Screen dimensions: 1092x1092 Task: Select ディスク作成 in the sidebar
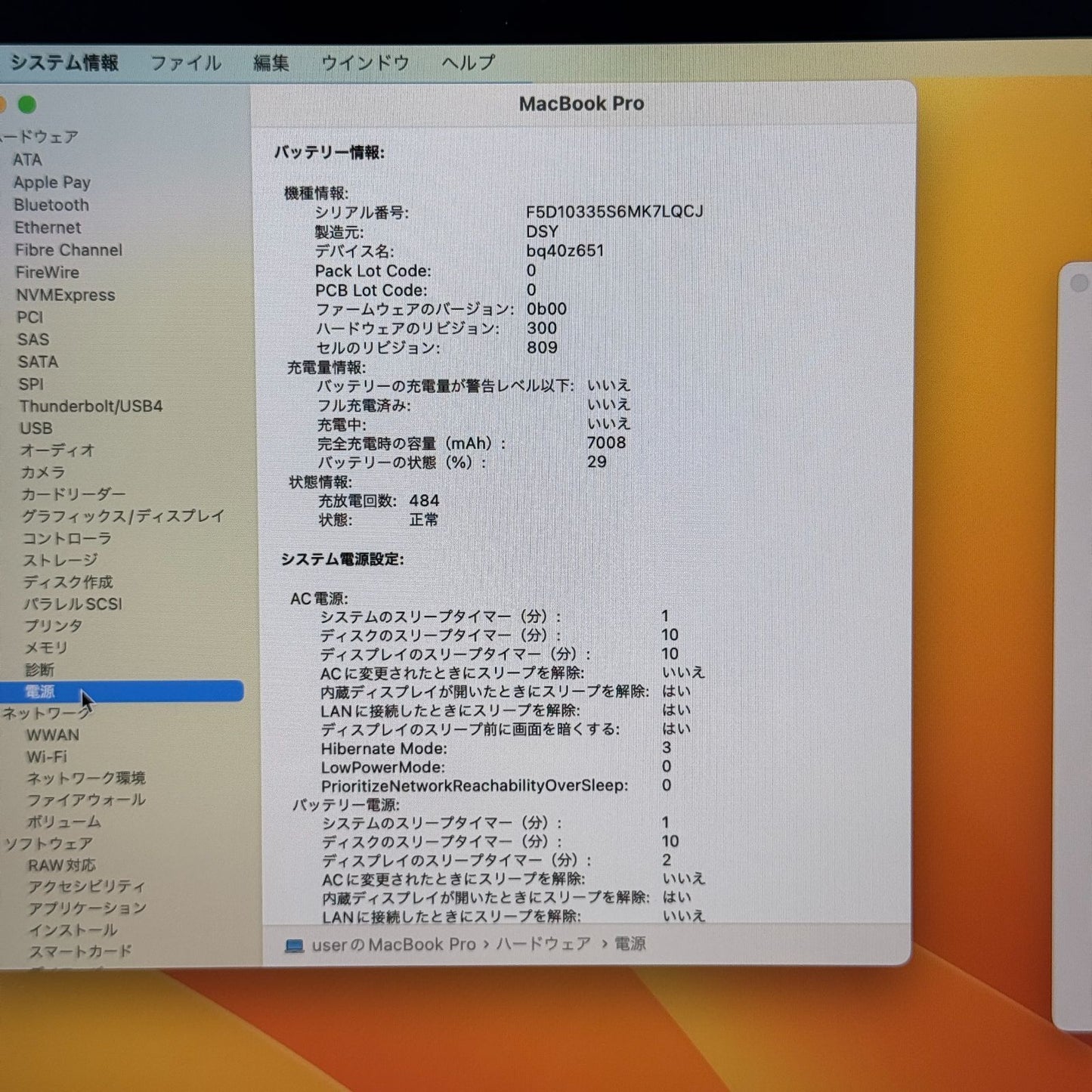point(68,582)
